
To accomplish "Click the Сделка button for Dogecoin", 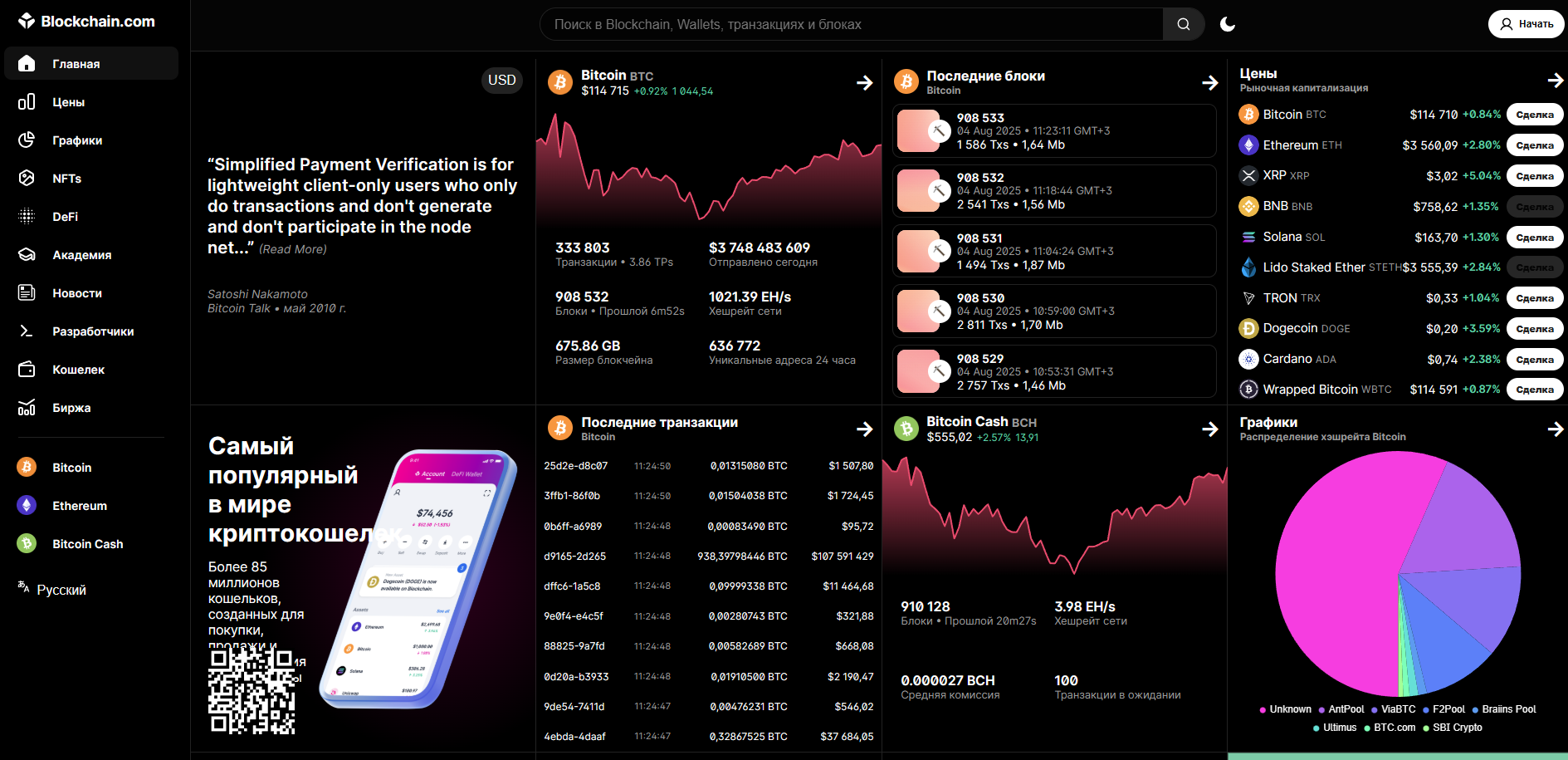I will [x=1535, y=329].
